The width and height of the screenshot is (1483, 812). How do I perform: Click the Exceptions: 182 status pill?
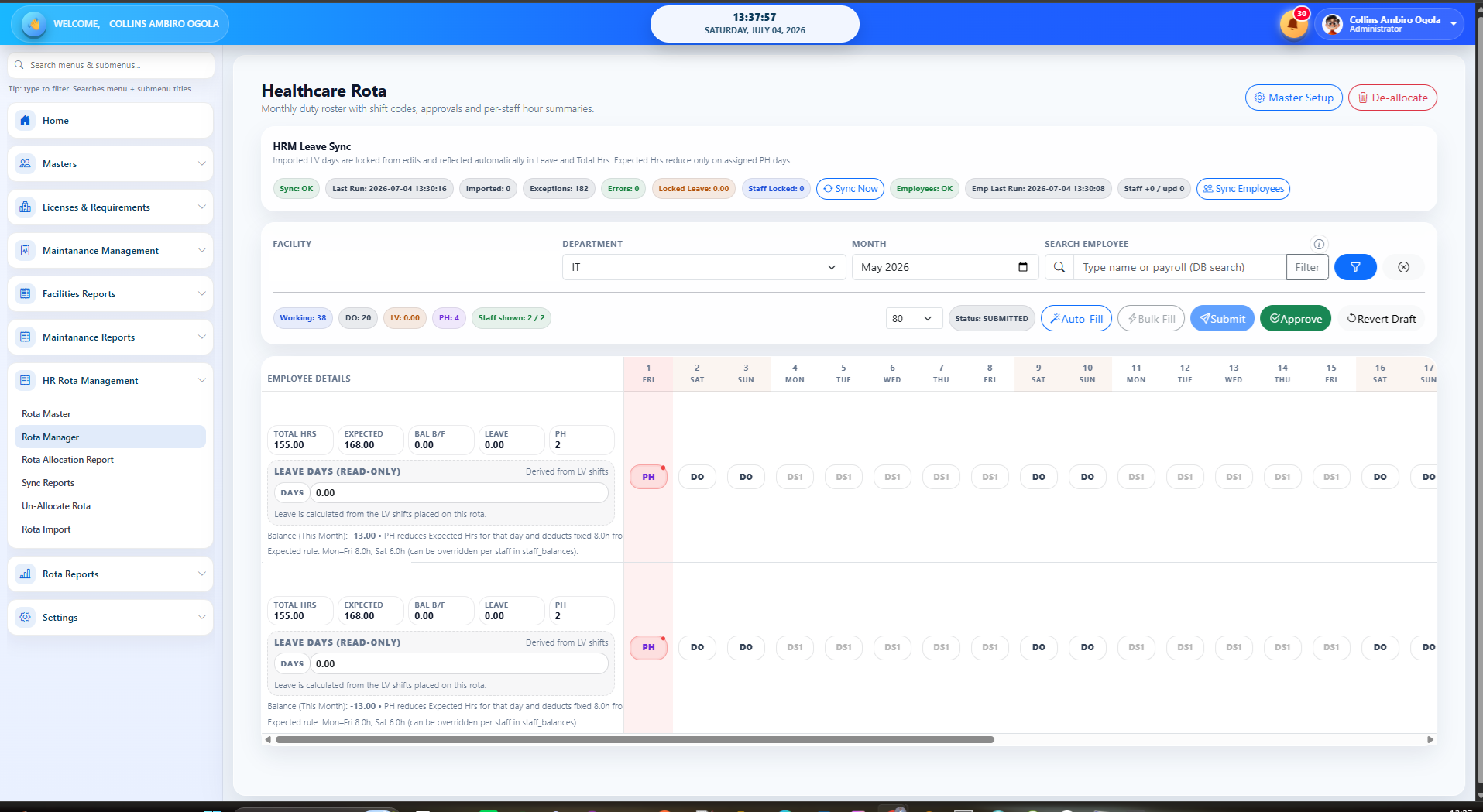(559, 188)
